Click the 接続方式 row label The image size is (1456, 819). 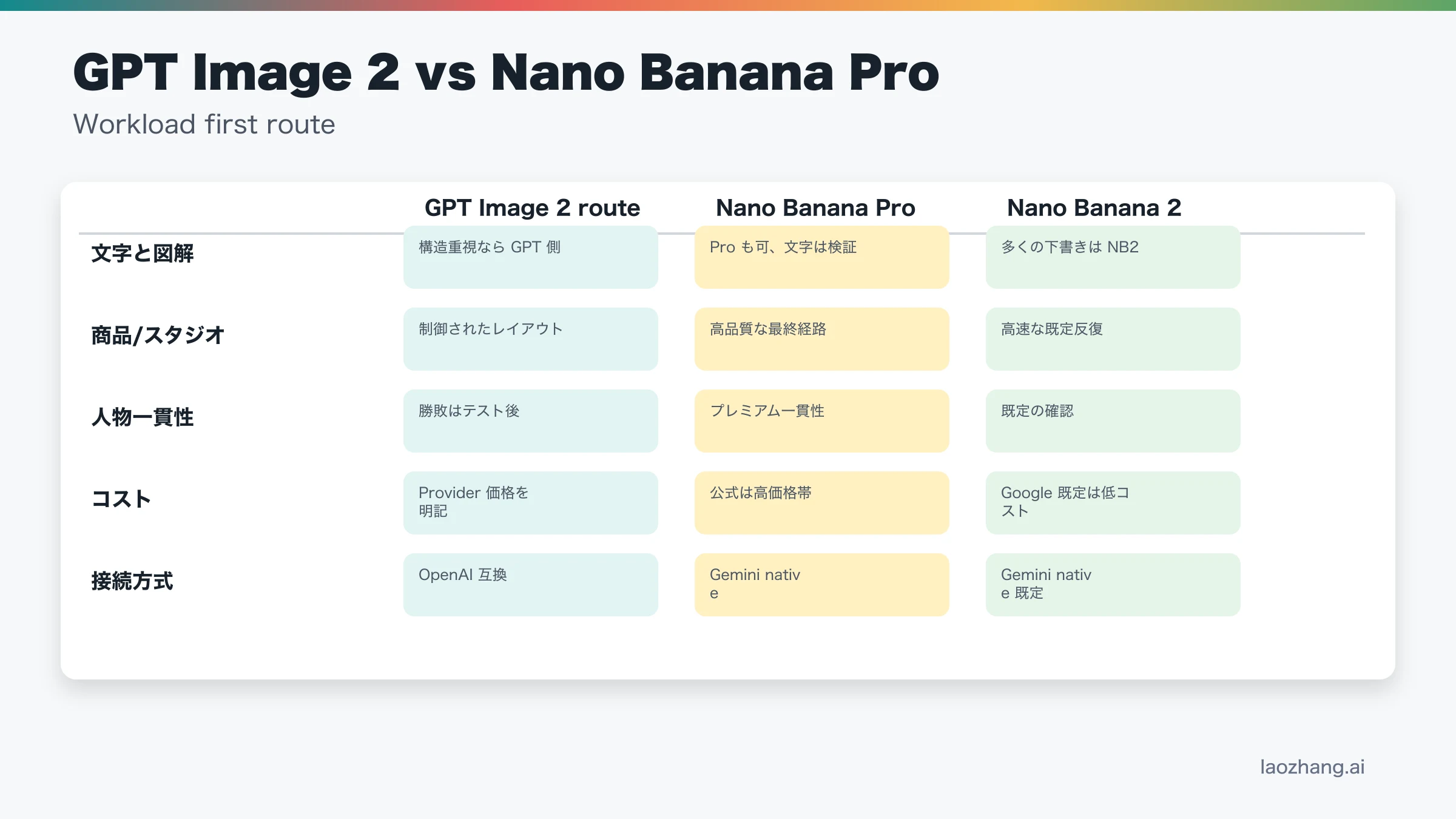(132, 581)
